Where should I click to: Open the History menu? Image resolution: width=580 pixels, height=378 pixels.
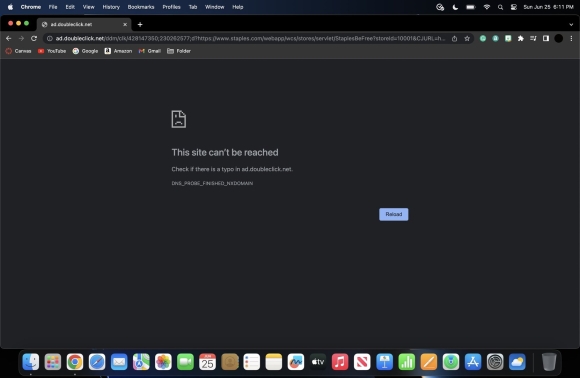(111, 7)
